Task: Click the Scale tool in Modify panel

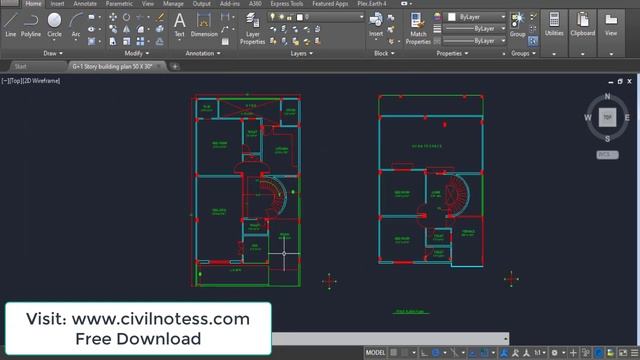Action: (127, 41)
